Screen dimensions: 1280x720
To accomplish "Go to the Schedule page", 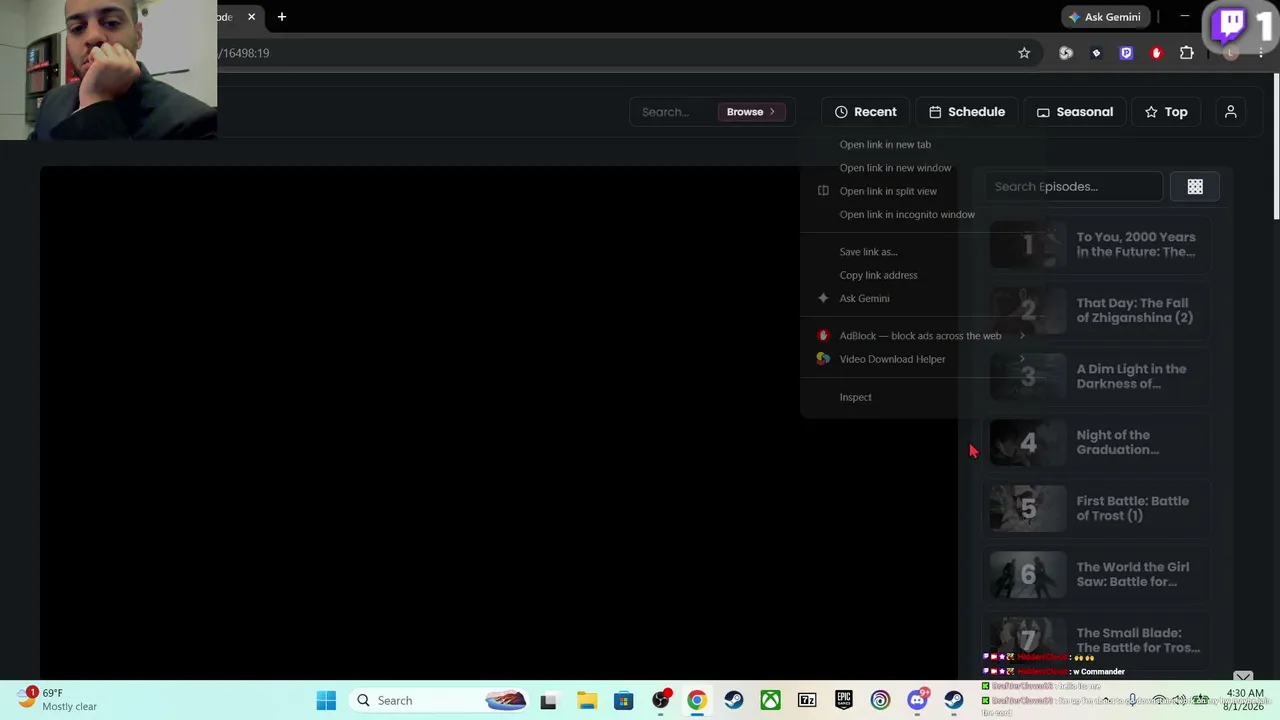I will pos(967,112).
